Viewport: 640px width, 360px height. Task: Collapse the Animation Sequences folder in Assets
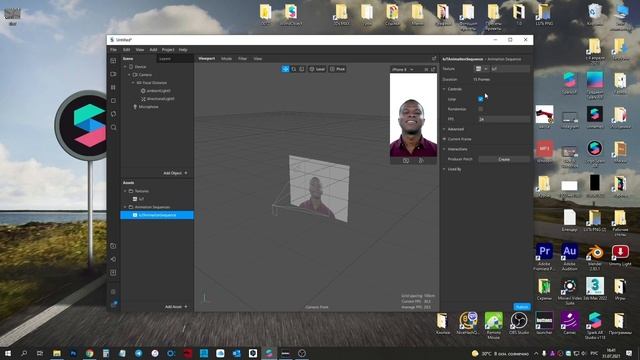[x=125, y=207]
